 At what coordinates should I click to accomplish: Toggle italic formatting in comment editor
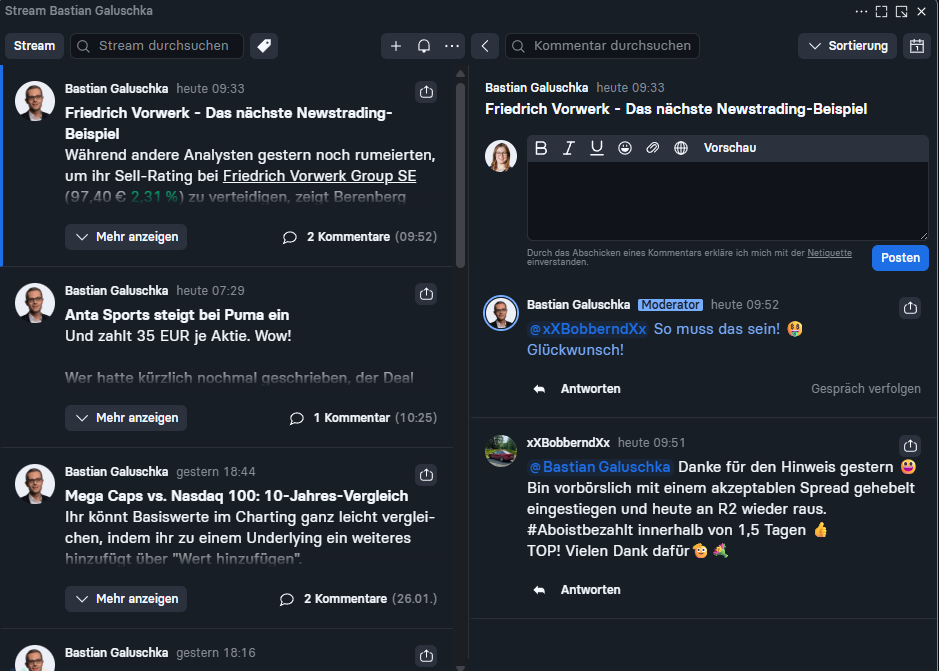pos(569,148)
